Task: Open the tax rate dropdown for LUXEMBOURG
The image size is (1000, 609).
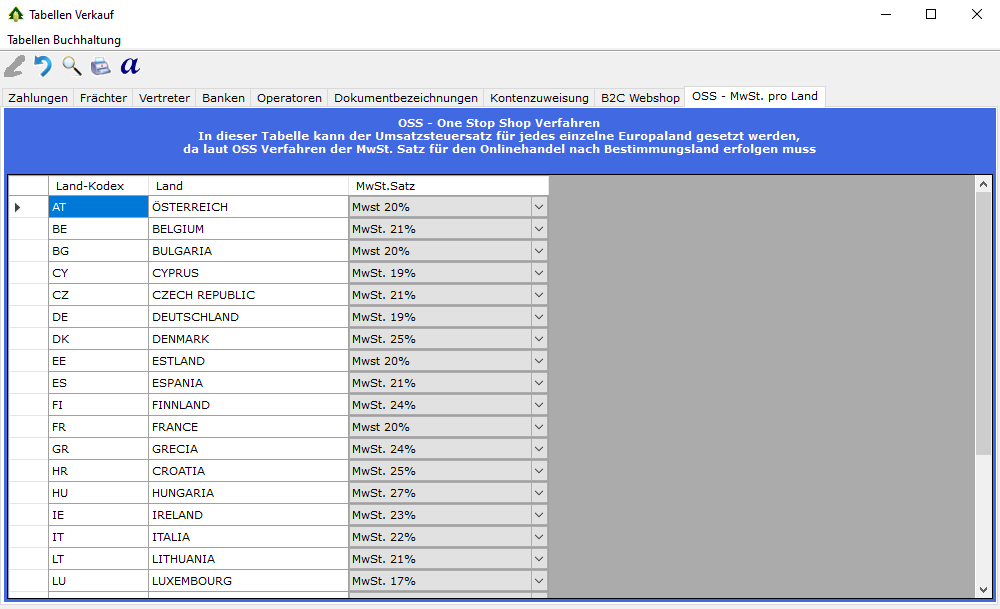Action: 539,581
